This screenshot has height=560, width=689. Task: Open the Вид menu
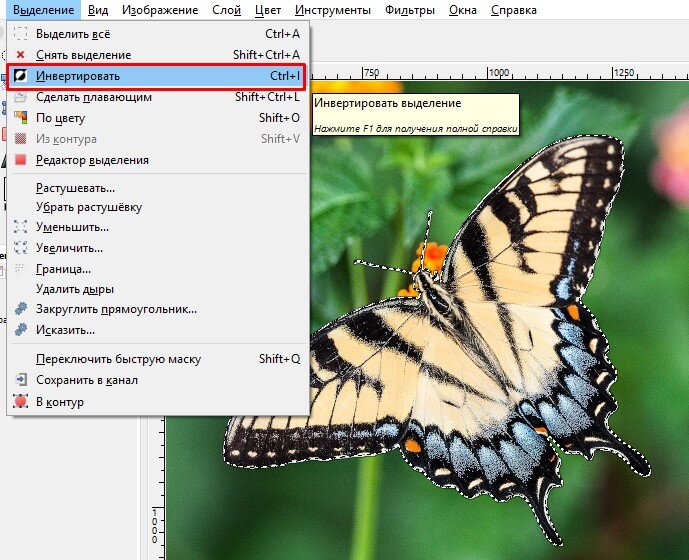98,10
